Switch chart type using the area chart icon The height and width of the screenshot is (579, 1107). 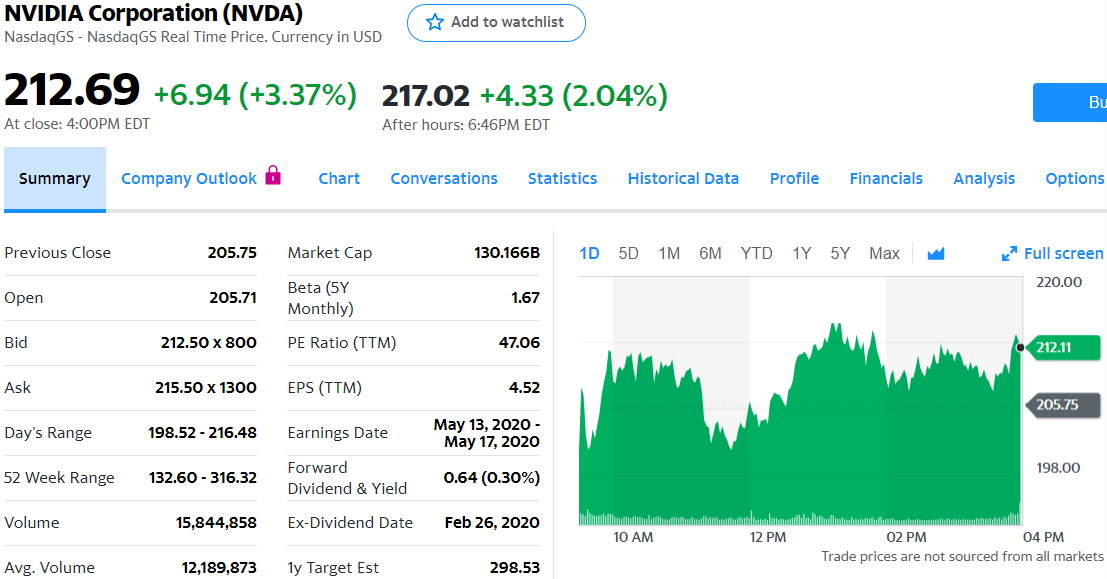click(936, 254)
